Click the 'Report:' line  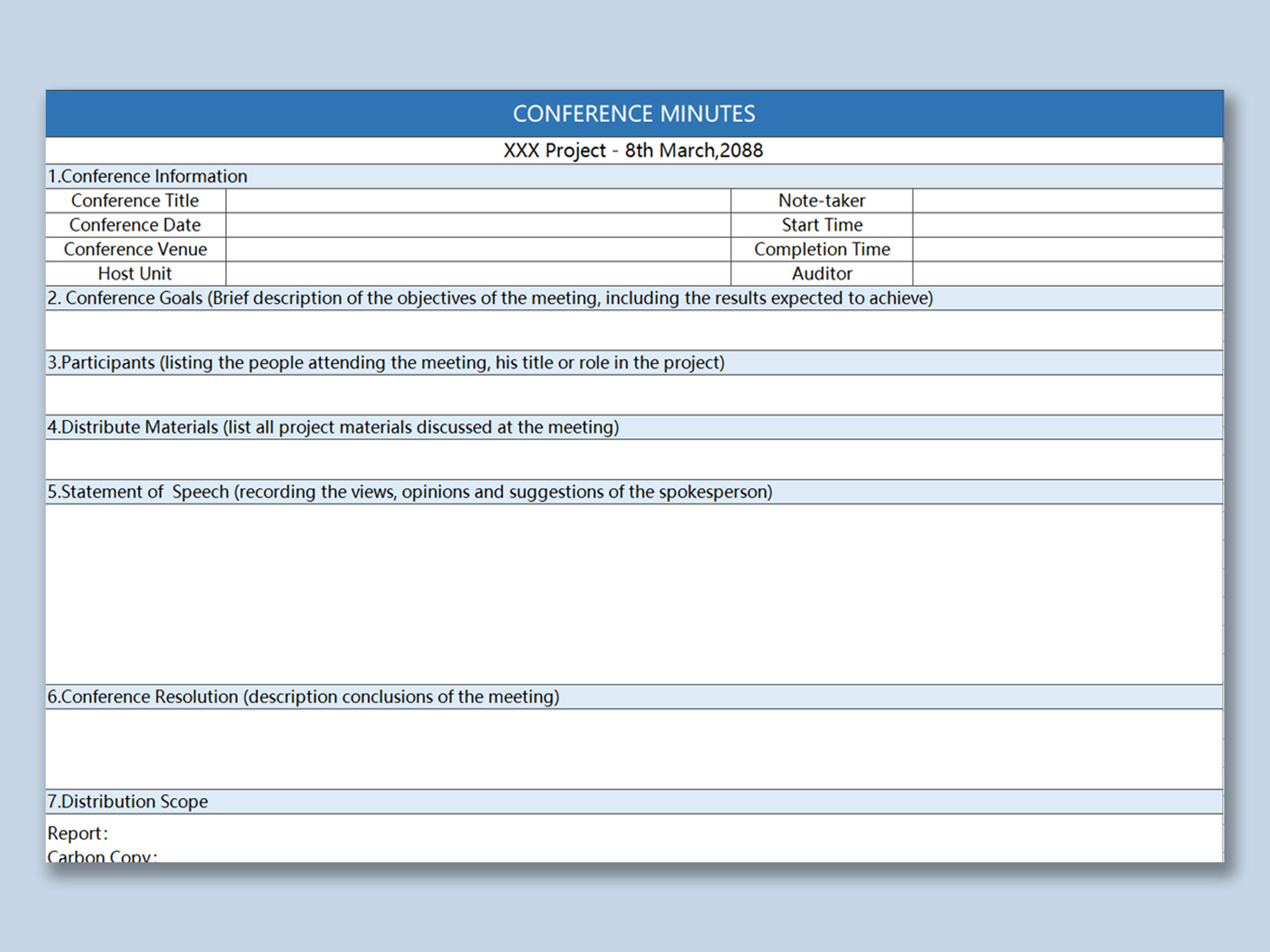pos(78,834)
